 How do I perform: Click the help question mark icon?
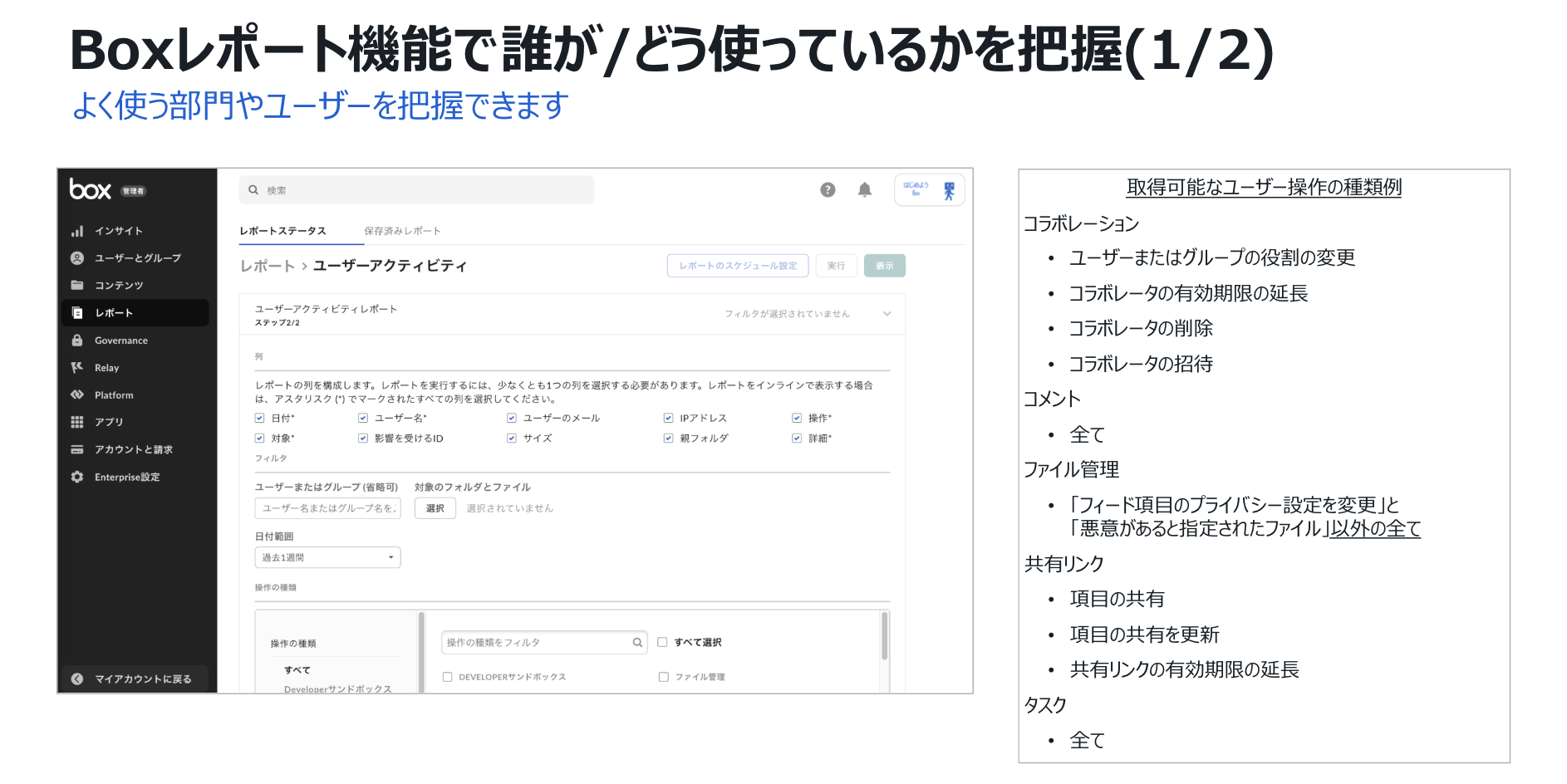click(828, 190)
